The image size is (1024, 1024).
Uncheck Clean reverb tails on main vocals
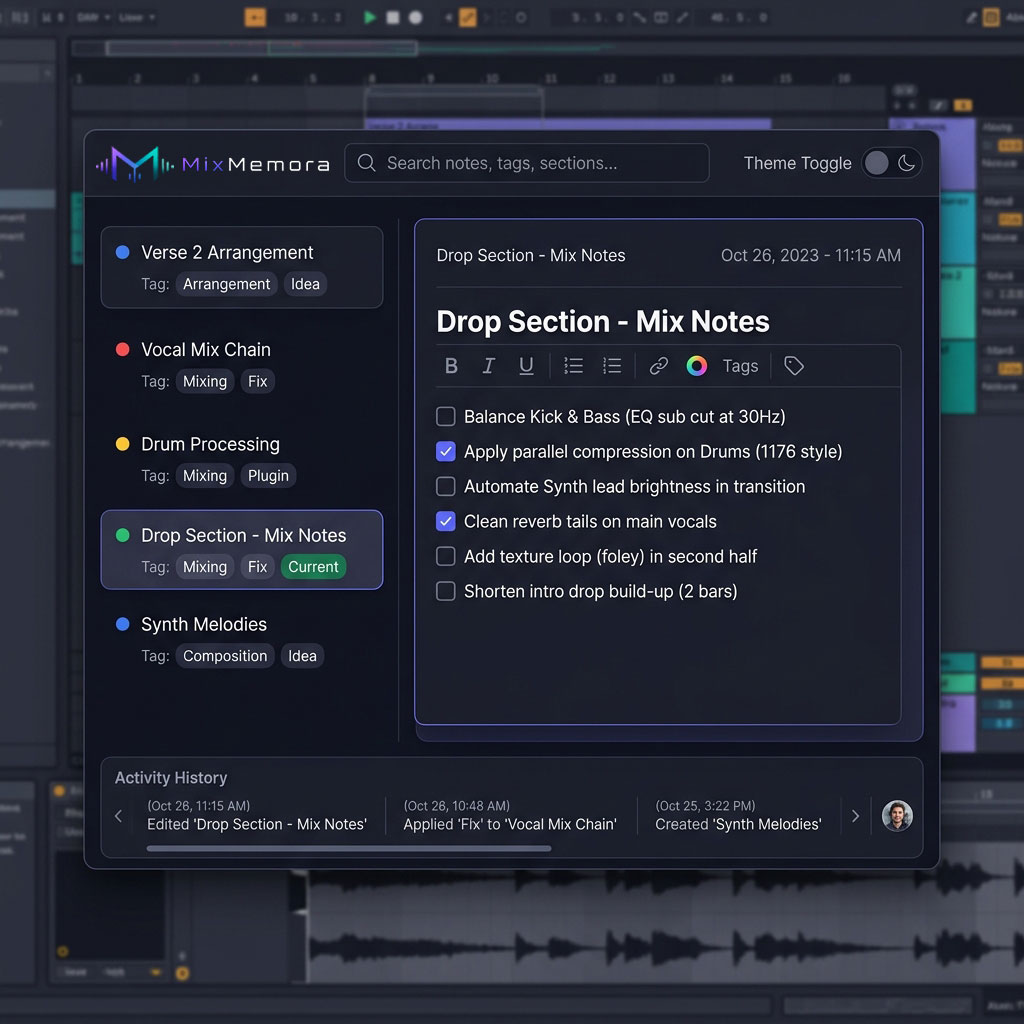click(445, 521)
